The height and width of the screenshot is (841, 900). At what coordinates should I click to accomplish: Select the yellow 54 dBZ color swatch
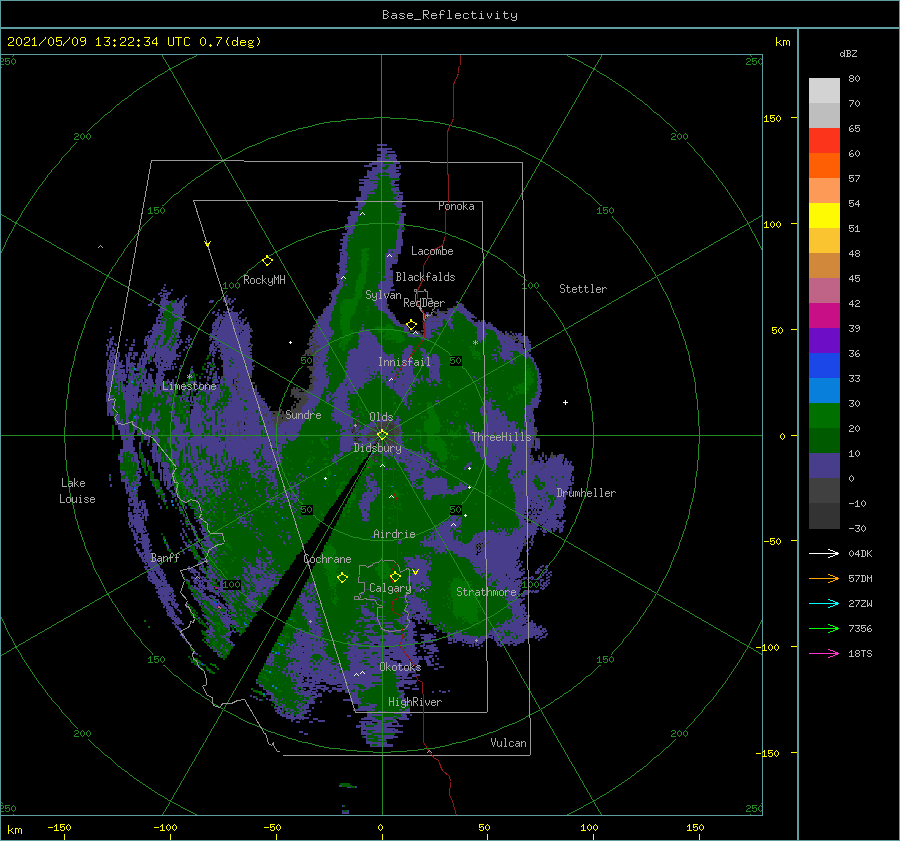point(824,216)
